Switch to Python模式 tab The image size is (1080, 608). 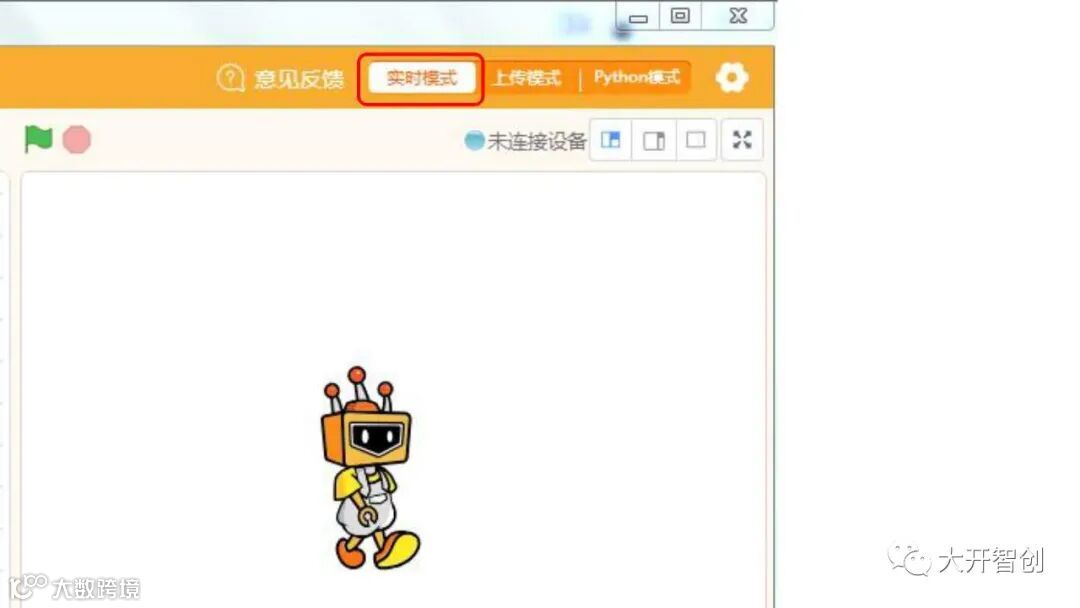click(x=637, y=77)
